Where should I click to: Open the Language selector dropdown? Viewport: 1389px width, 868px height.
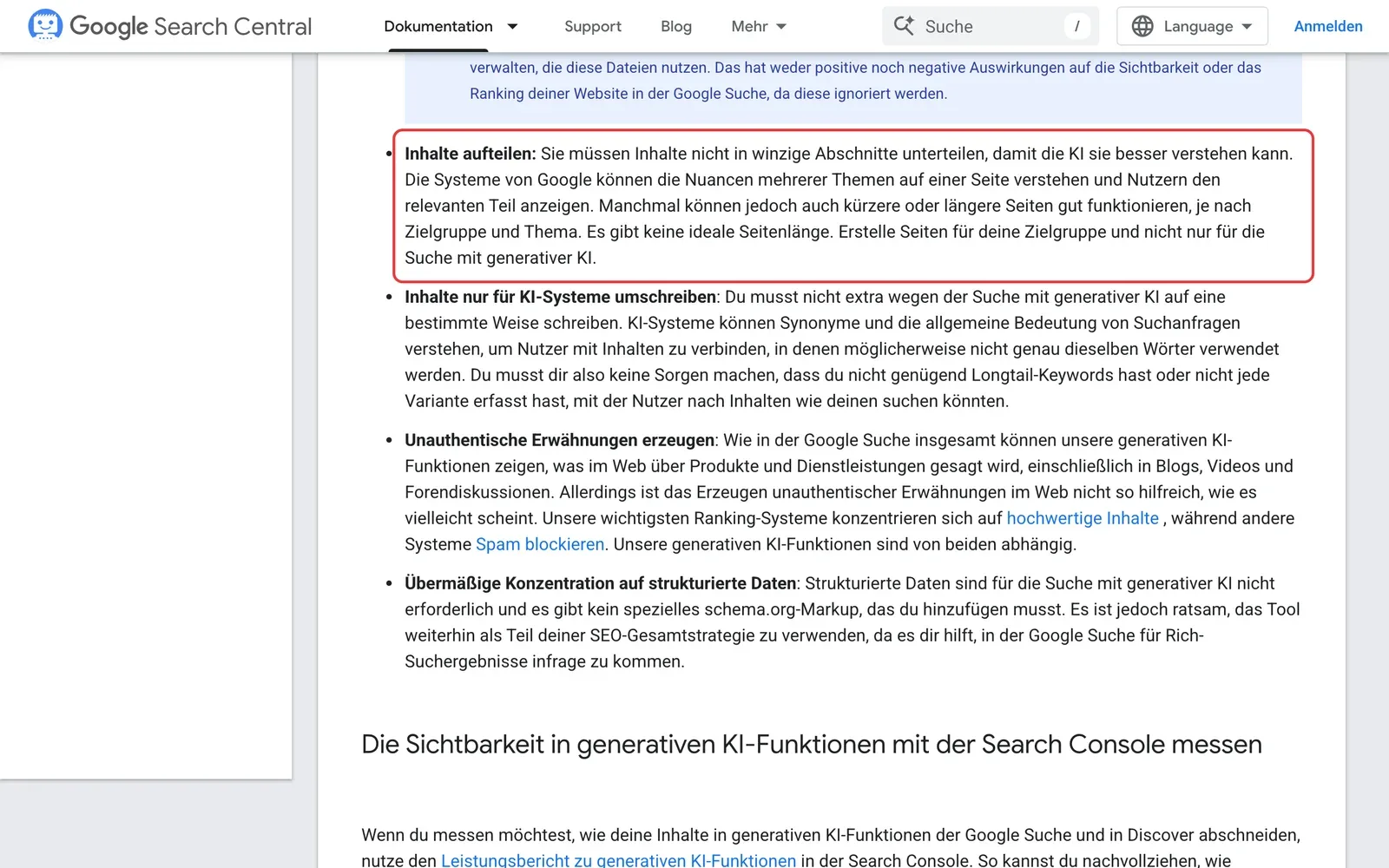[x=1192, y=26]
